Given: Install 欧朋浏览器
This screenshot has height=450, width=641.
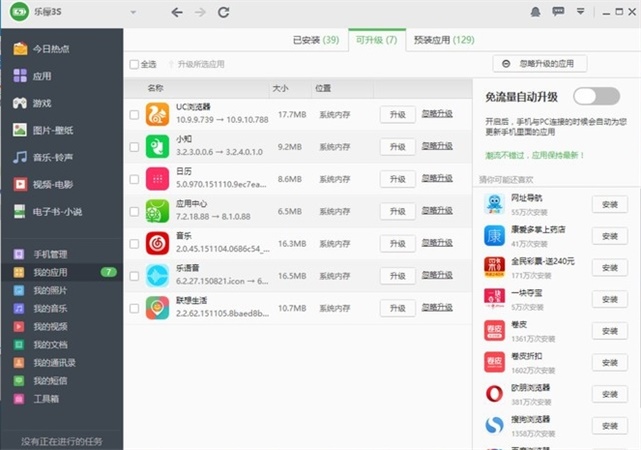Looking at the screenshot, I should 610,394.
